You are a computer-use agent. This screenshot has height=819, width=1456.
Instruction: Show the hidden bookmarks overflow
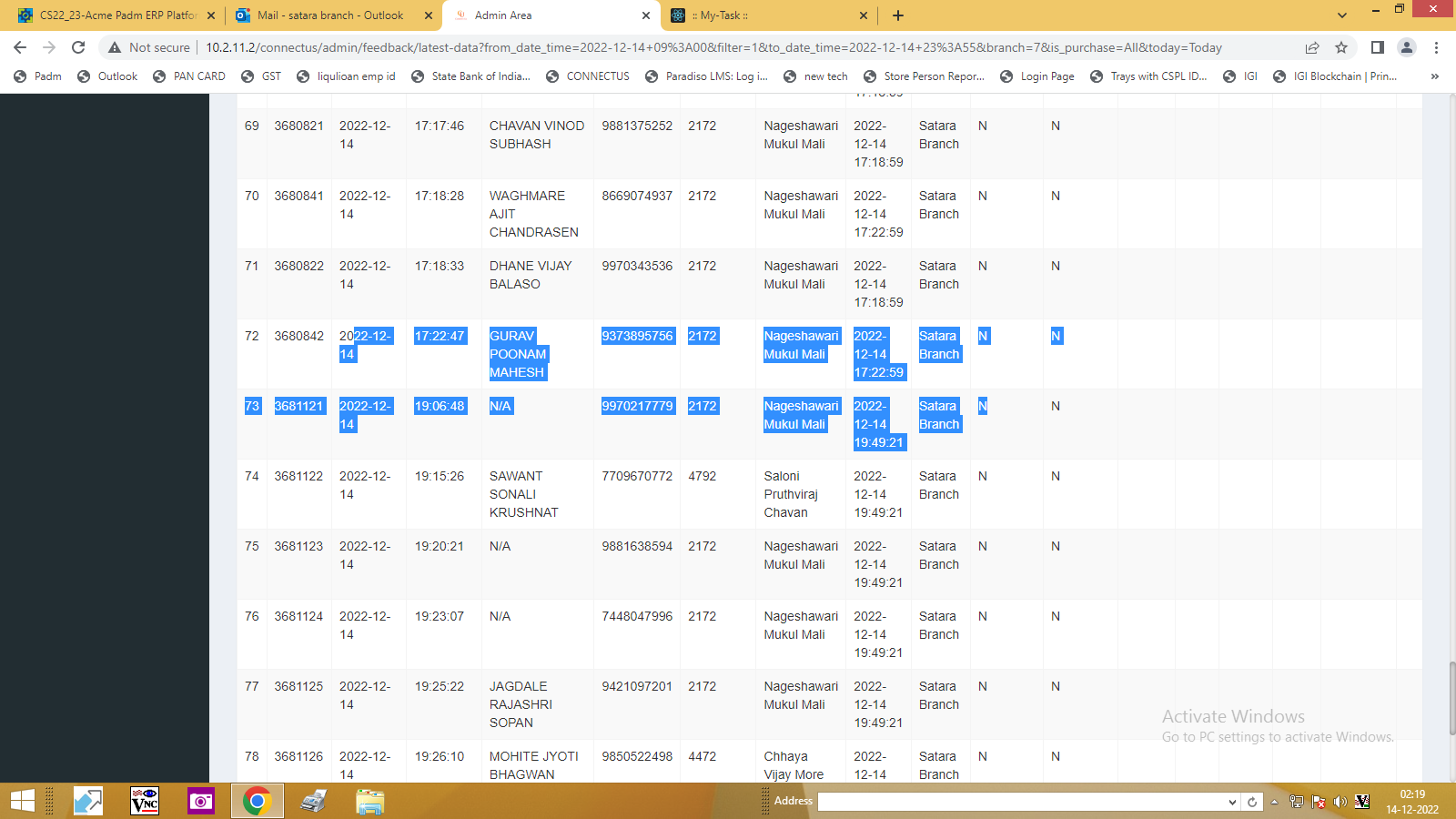[x=1435, y=76]
